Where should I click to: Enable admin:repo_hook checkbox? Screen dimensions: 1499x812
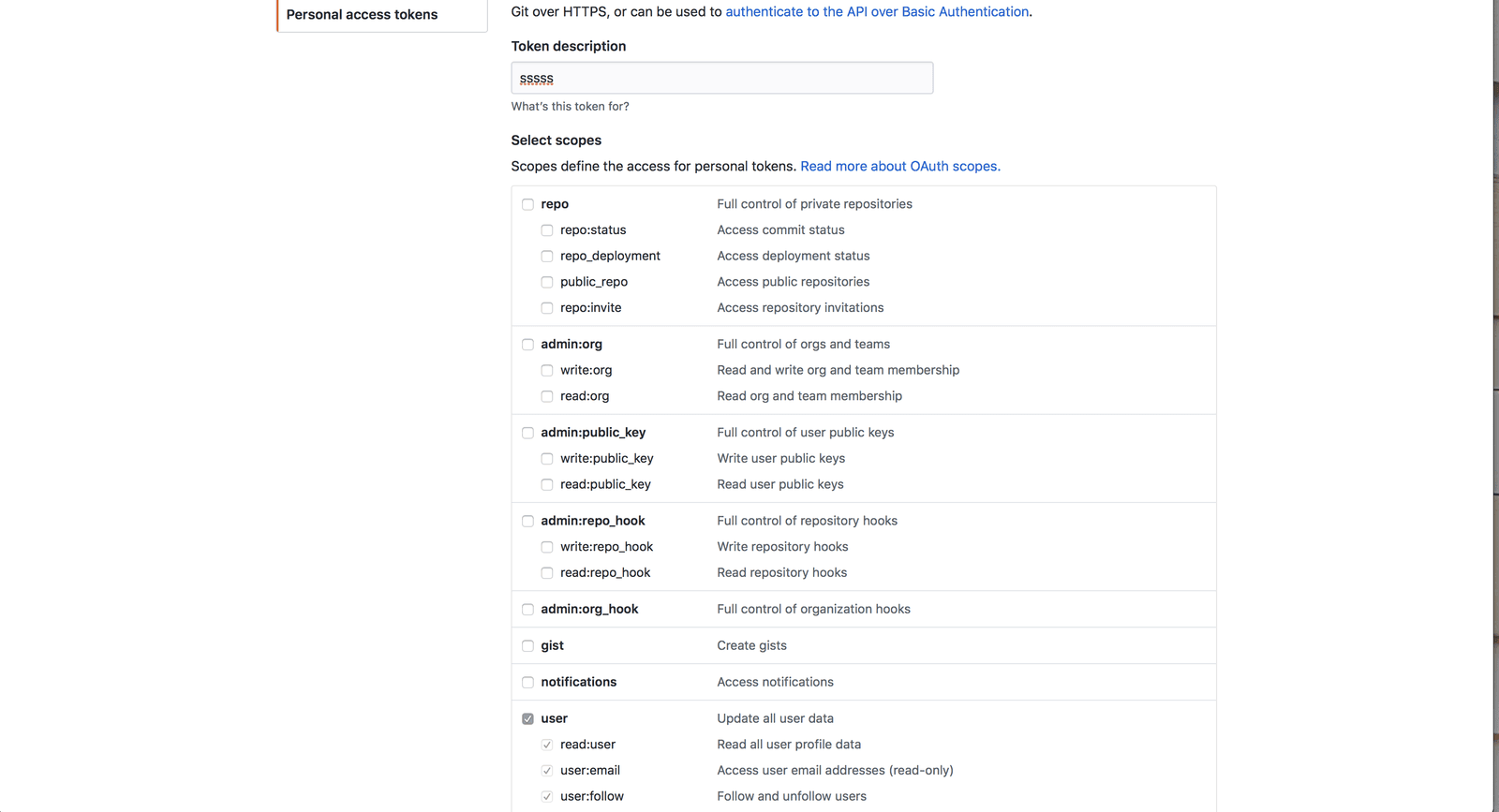coord(527,521)
